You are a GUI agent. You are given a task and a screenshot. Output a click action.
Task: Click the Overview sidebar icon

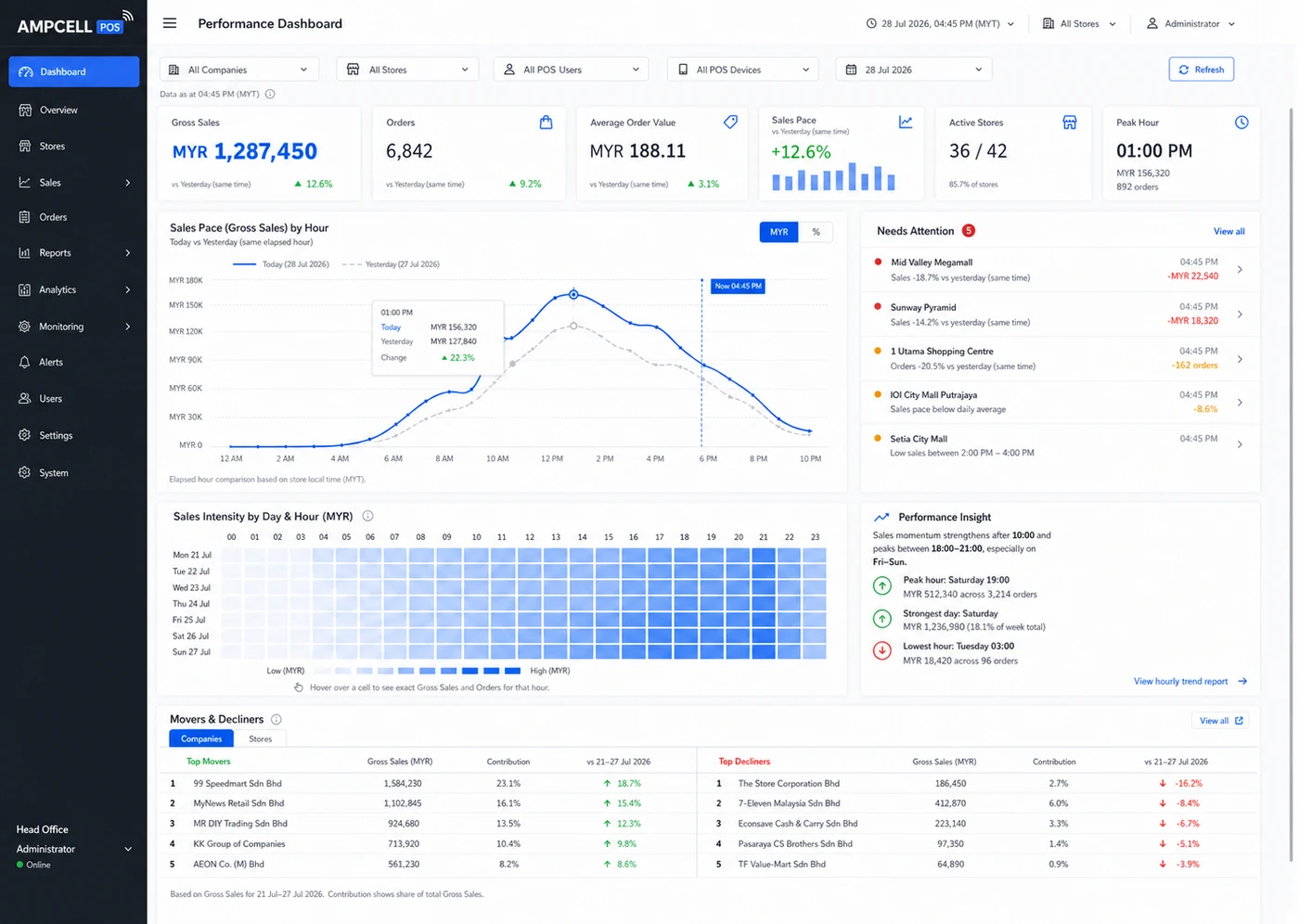[x=25, y=109]
